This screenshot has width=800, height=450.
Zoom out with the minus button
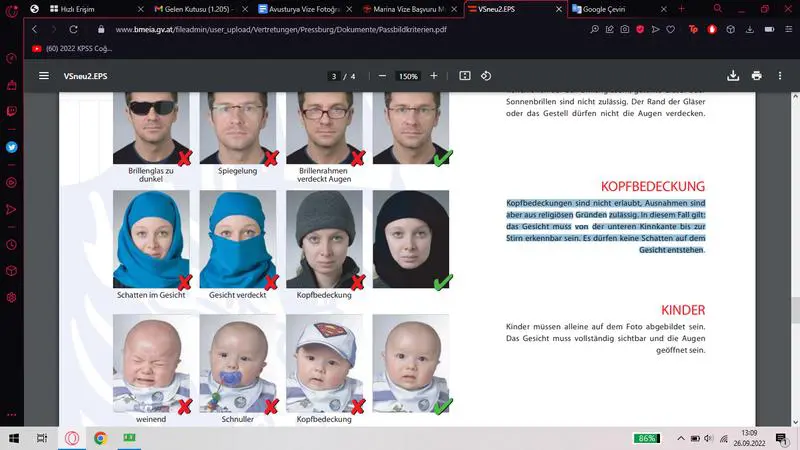tap(382, 76)
